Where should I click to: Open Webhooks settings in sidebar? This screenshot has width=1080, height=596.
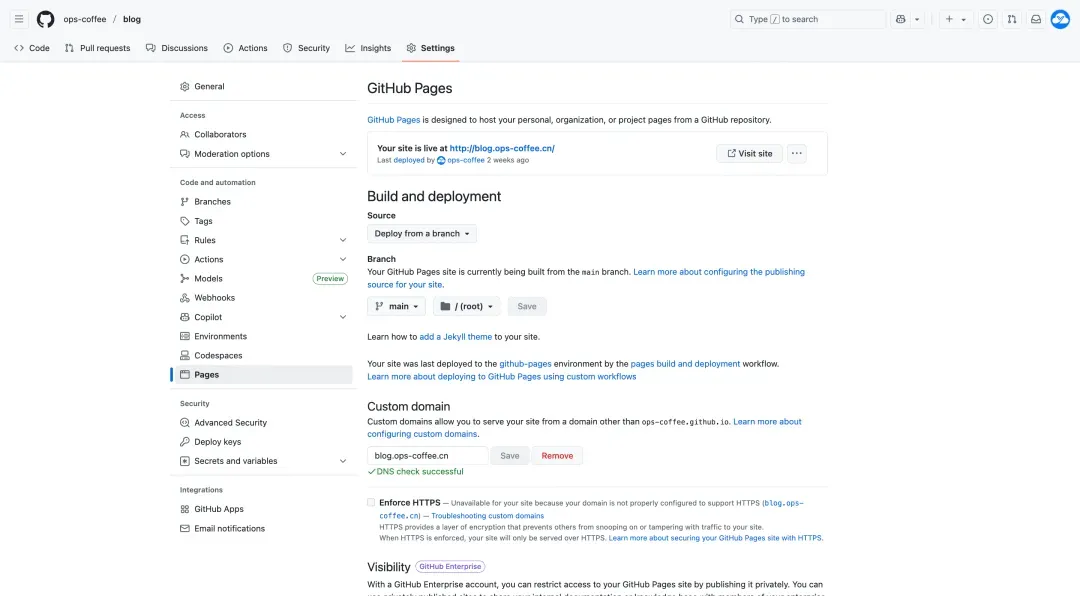pos(262,298)
